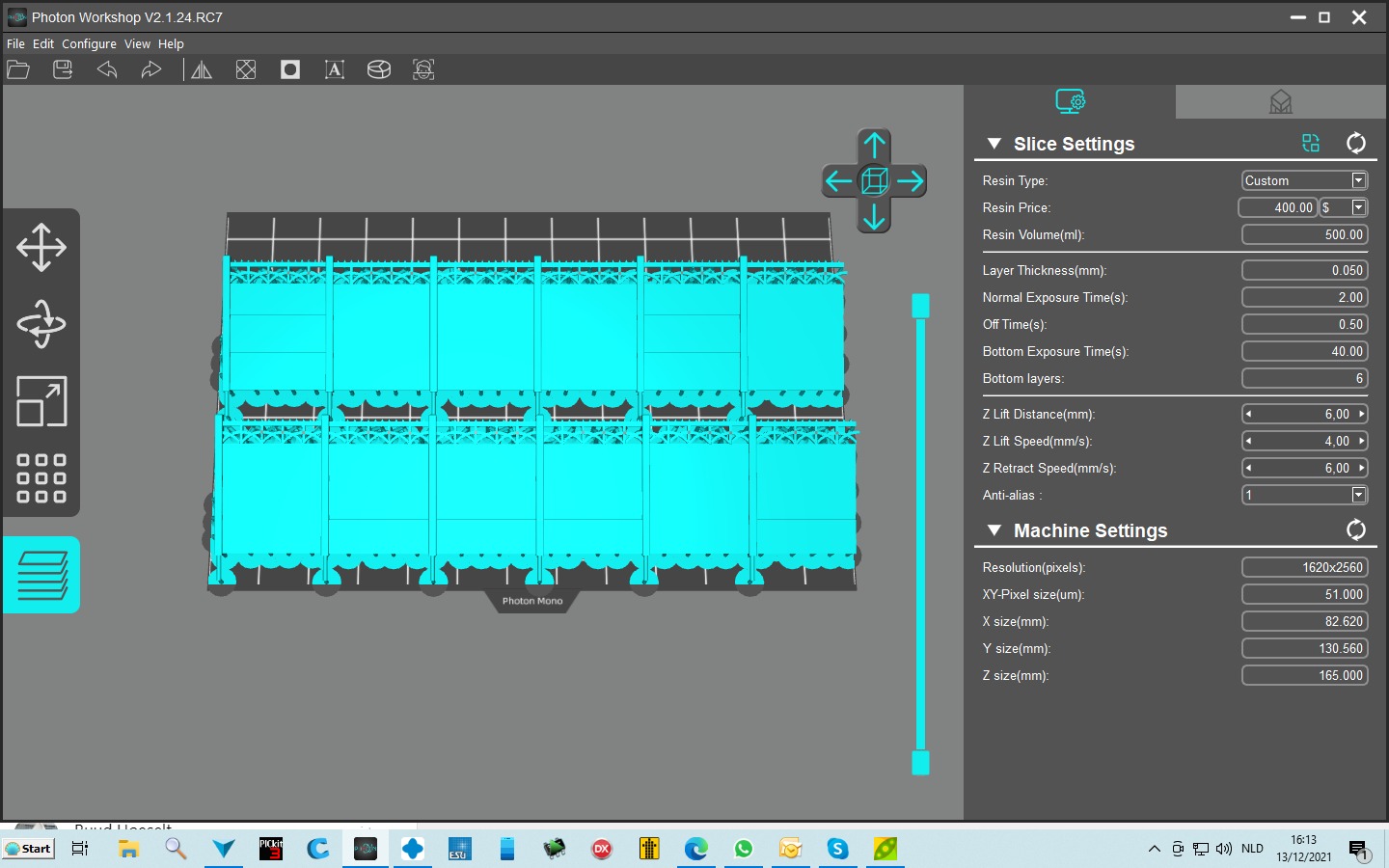Image resolution: width=1389 pixels, height=868 pixels.
Task: Select the Move tool in left sidebar
Action: (x=41, y=247)
